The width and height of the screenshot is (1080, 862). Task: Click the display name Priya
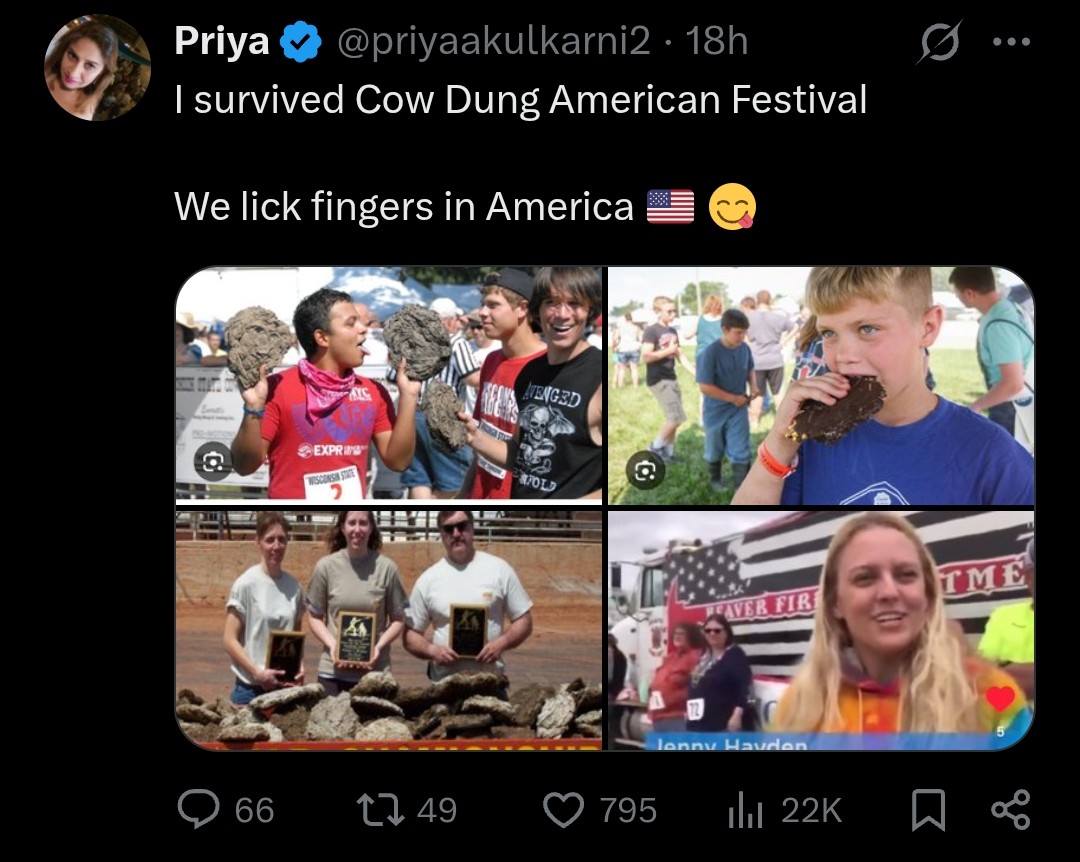[x=221, y=41]
